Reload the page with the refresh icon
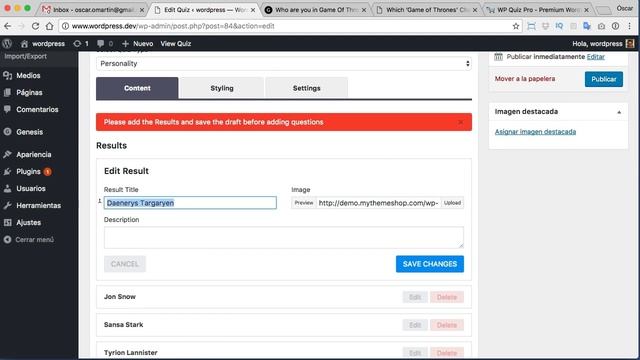The width and height of the screenshot is (640, 360). coord(36,26)
